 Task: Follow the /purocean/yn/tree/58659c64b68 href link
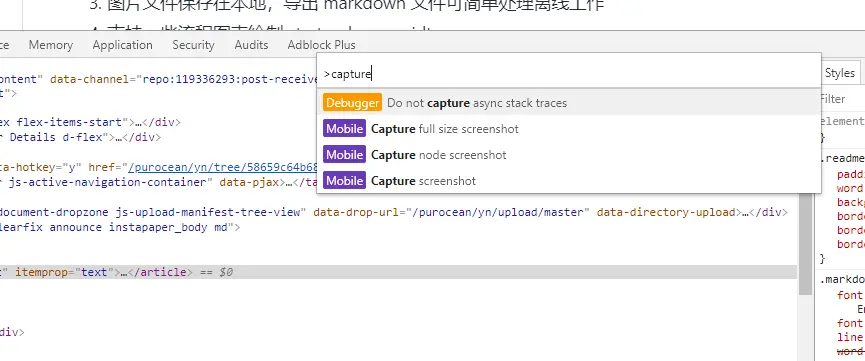[x=222, y=167]
